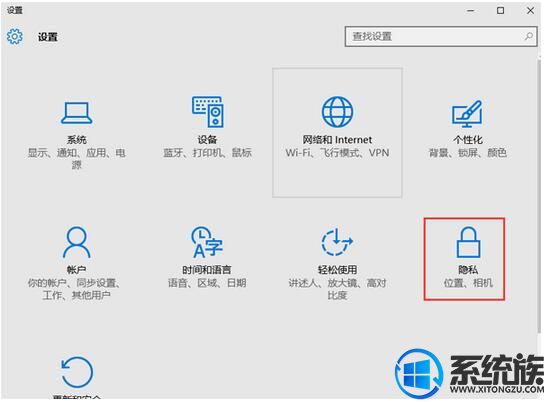Screen dimensions: 544x402
Task: Click the settings gear icon in header
Action: coord(15,36)
